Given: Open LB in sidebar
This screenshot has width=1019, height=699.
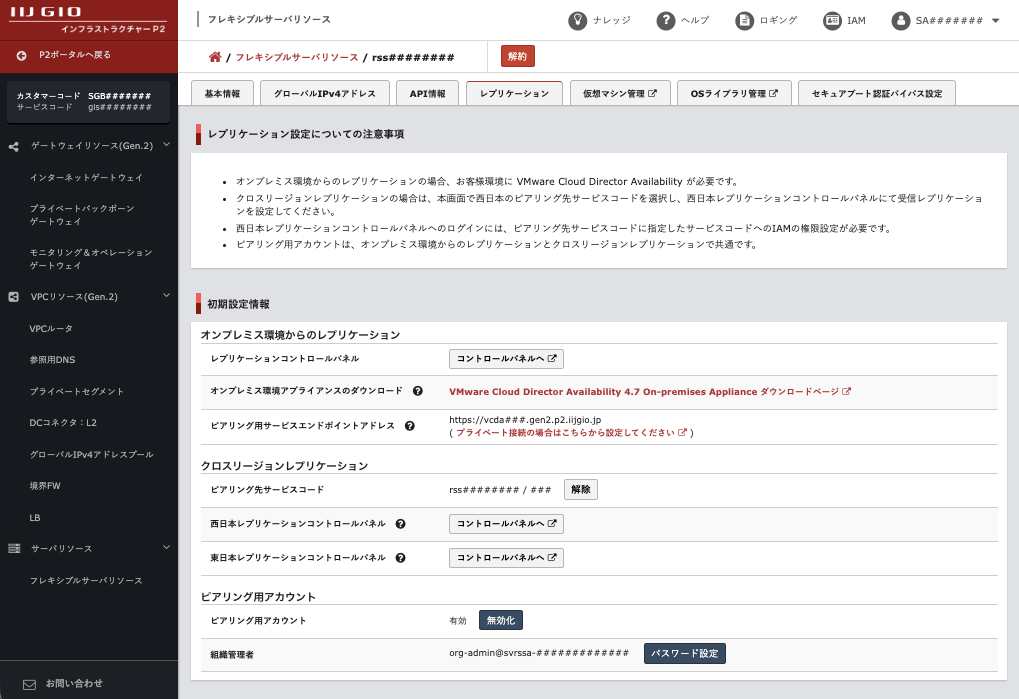Looking at the screenshot, I should pyautogui.click(x=34, y=518).
